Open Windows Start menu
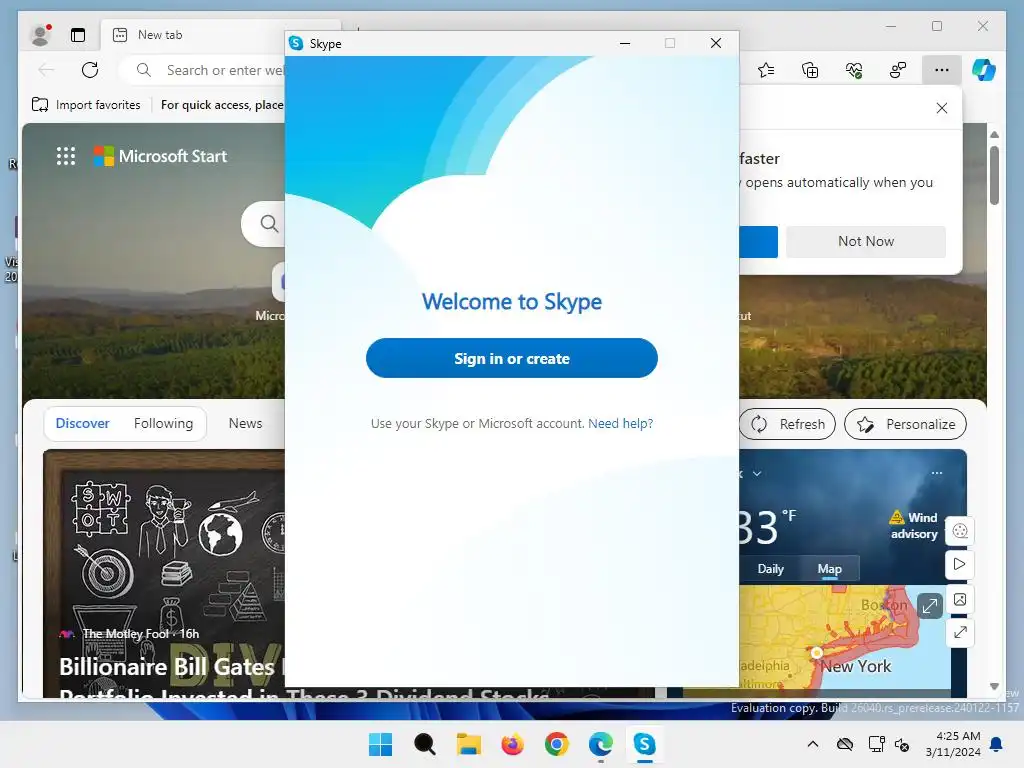This screenshot has height=768, width=1024. pos(381,744)
